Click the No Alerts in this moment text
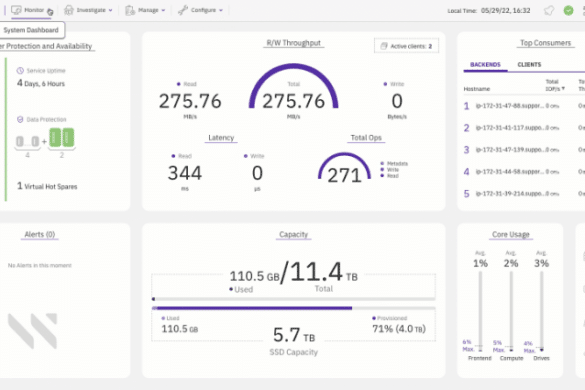Image resolution: width=585 pixels, height=390 pixels. coord(40,265)
